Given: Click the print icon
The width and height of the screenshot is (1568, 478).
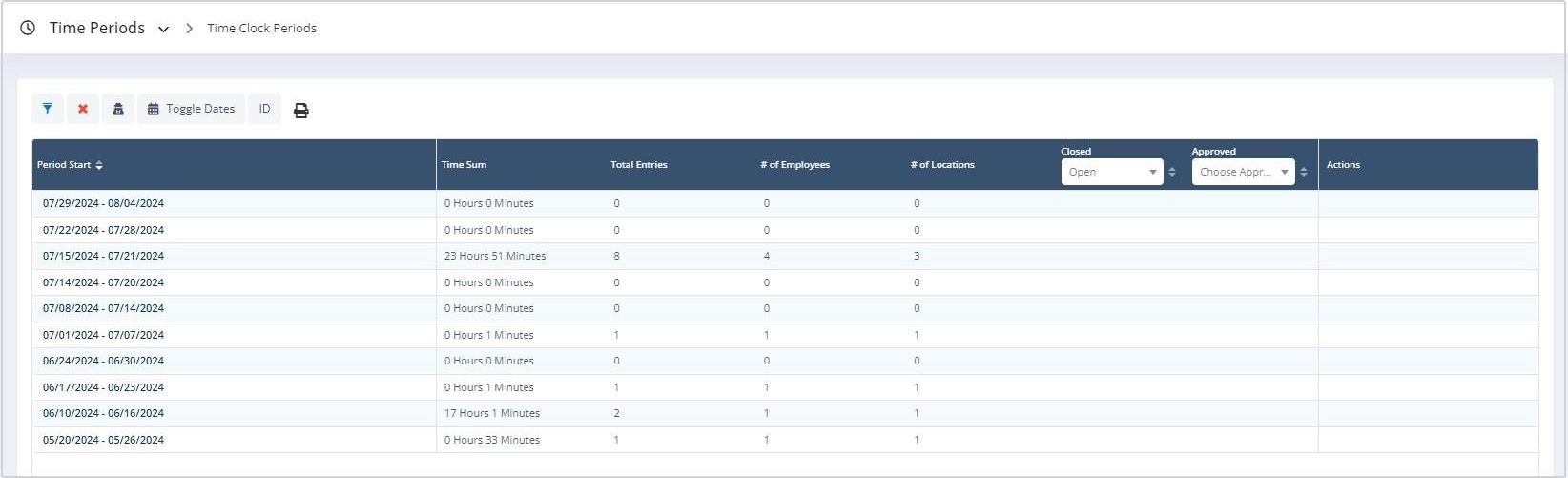Looking at the screenshot, I should [x=300, y=111].
